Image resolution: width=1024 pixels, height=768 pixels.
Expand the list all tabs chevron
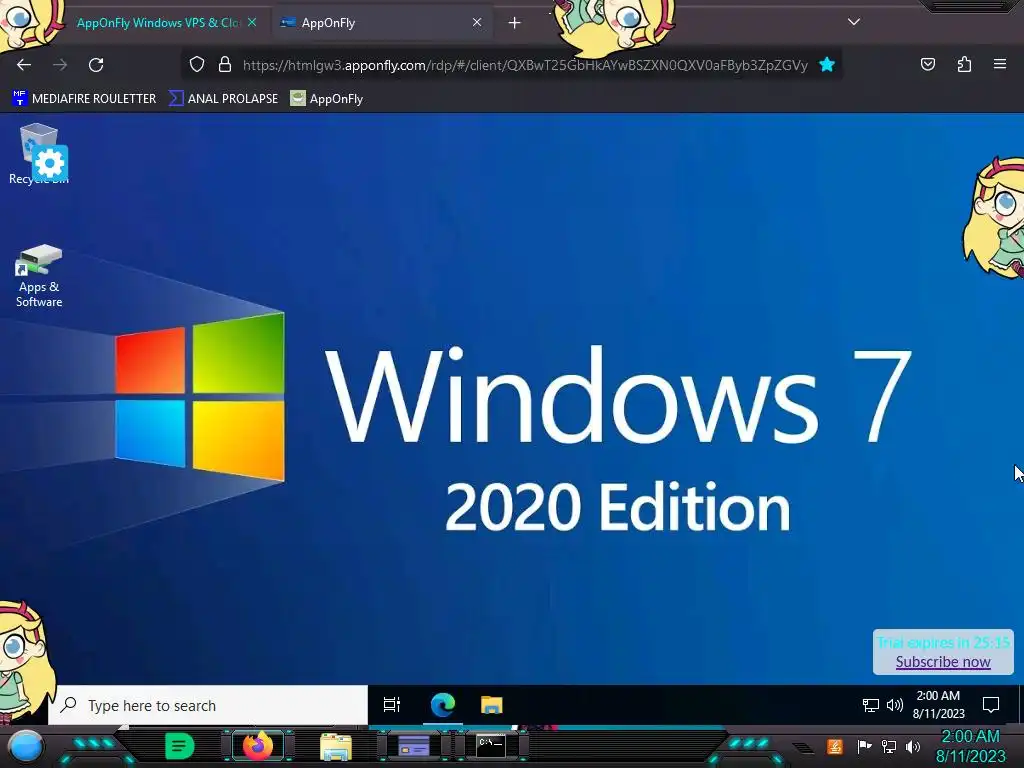854,22
